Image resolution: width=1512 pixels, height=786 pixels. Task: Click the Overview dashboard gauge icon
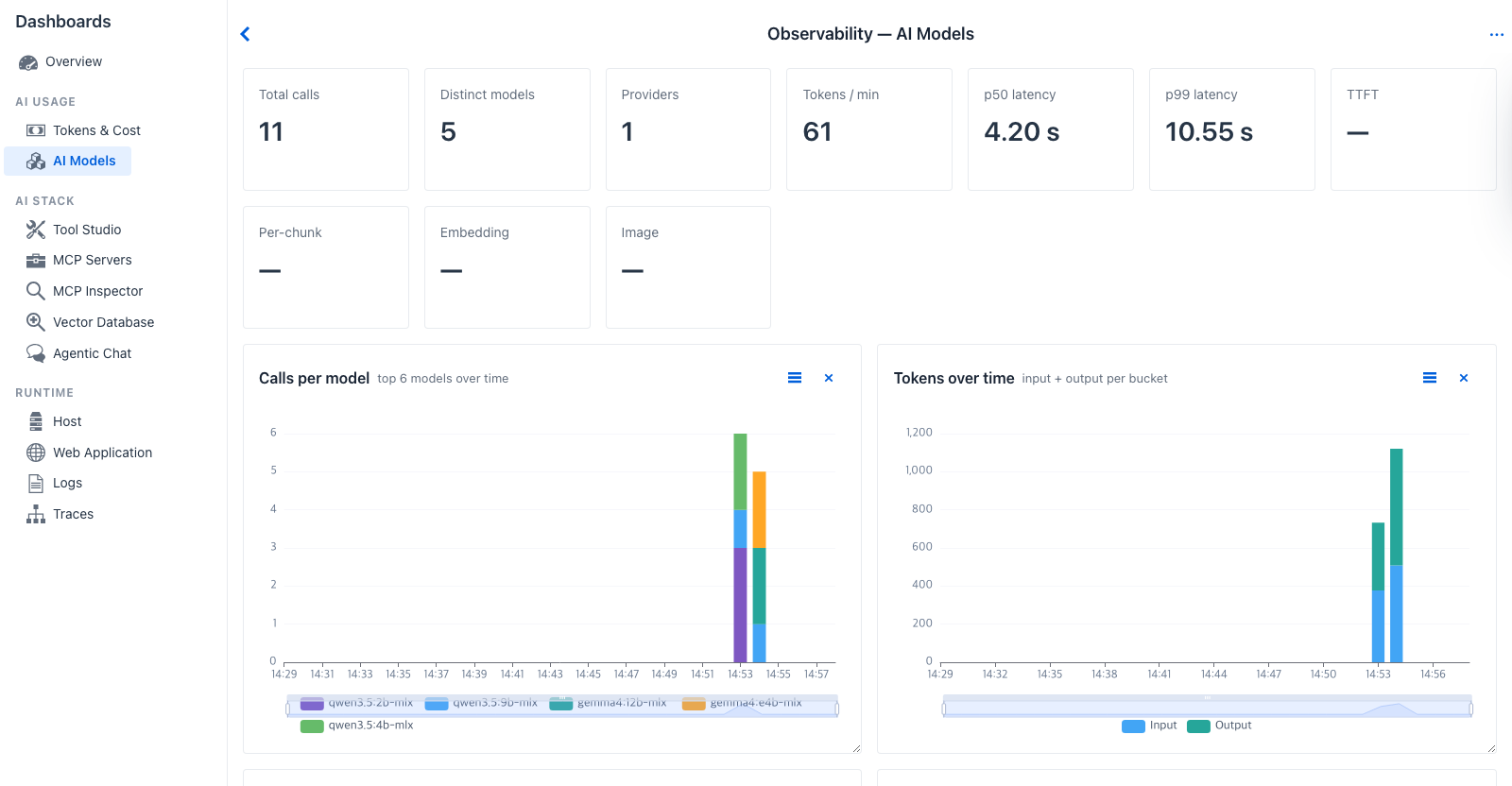(28, 62)
